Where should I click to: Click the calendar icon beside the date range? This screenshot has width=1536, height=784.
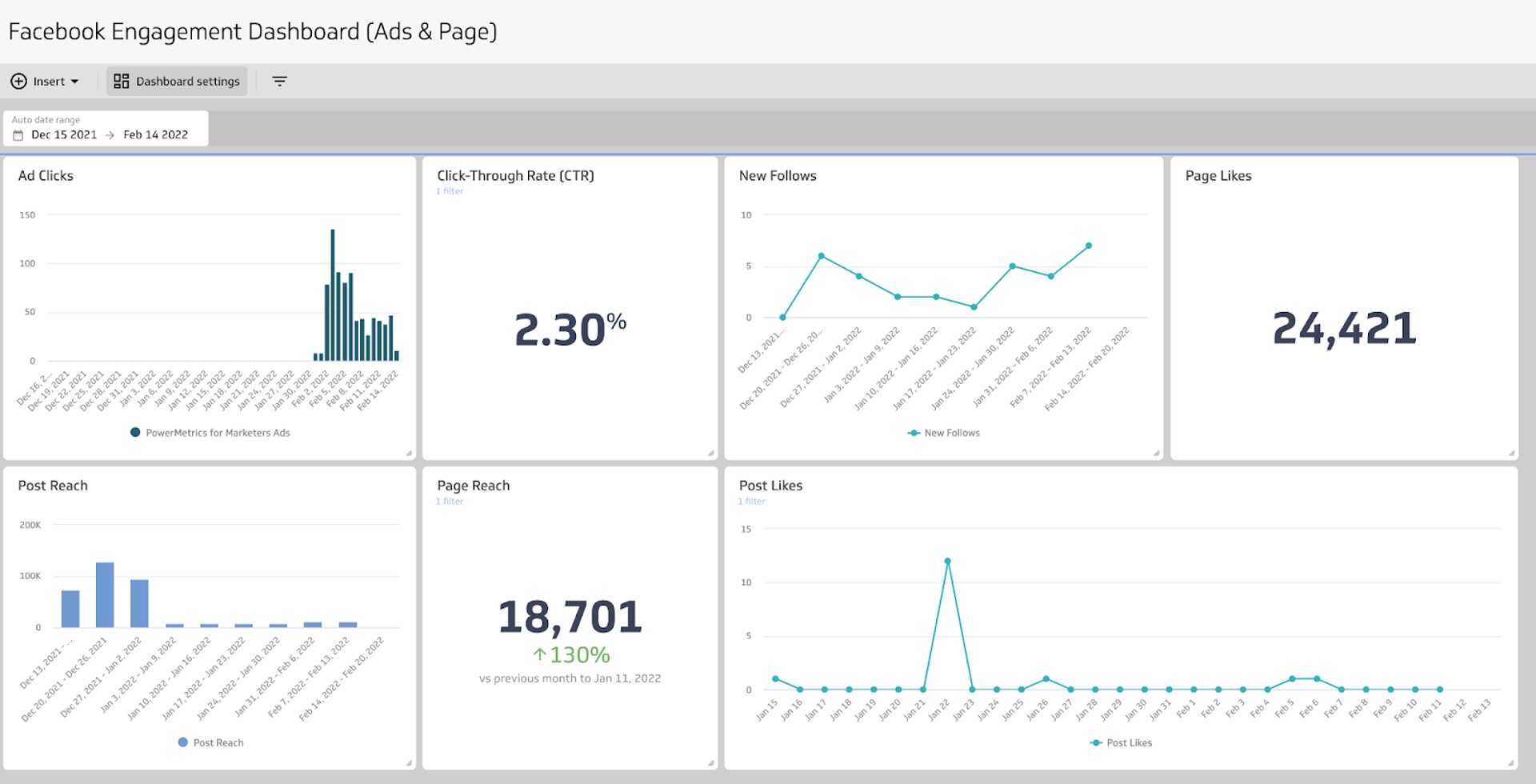point(18,134)
